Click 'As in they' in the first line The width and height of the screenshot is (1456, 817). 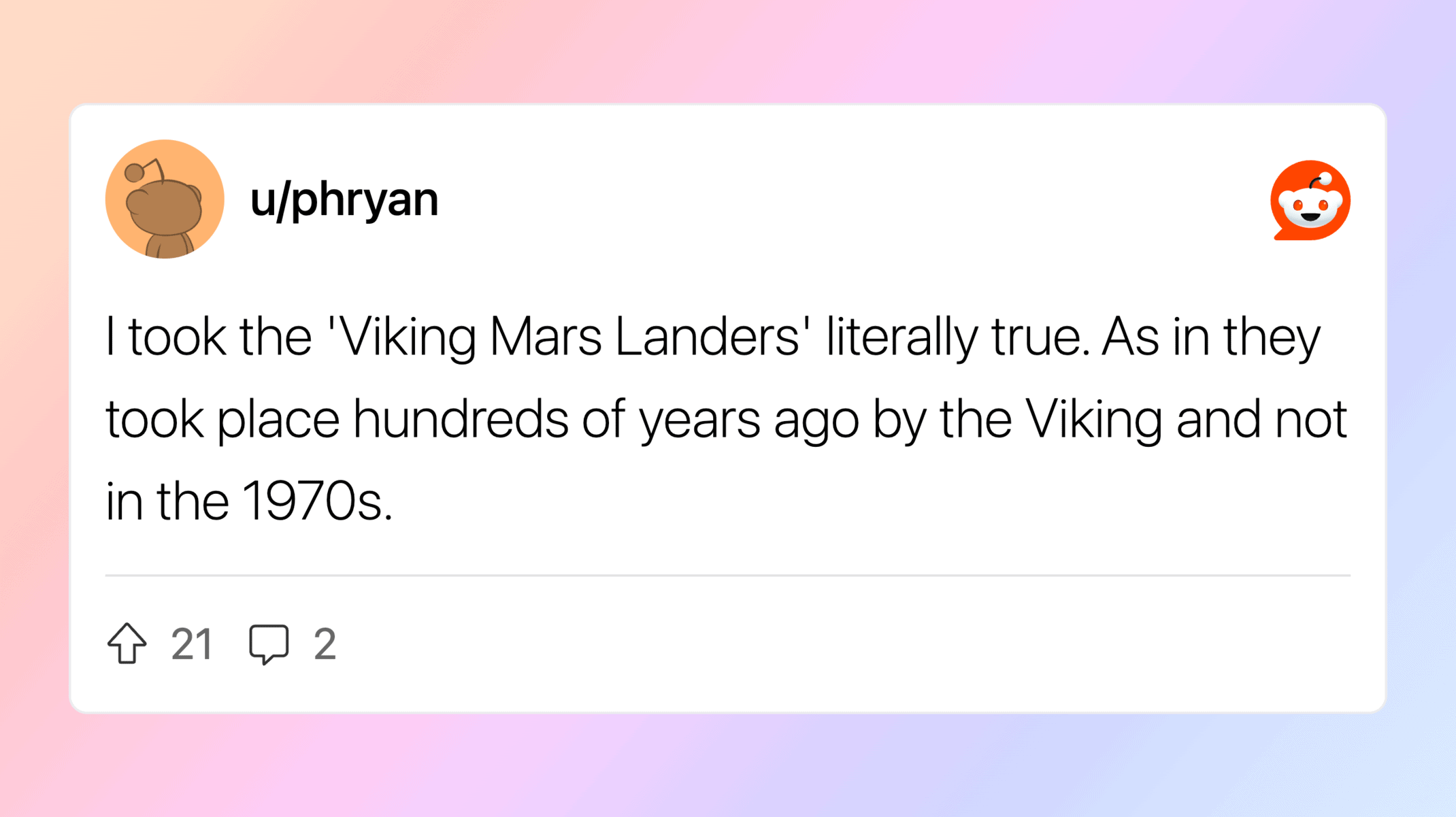click(x=1211, y=337)
